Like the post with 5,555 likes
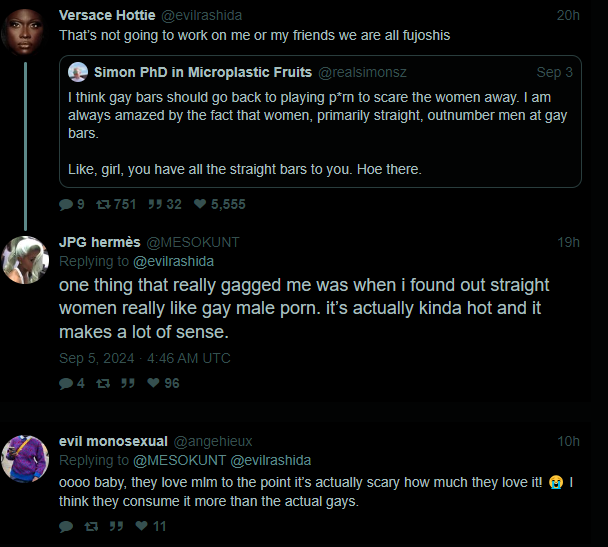Screen dimensions: 608x547 [199, 204]
